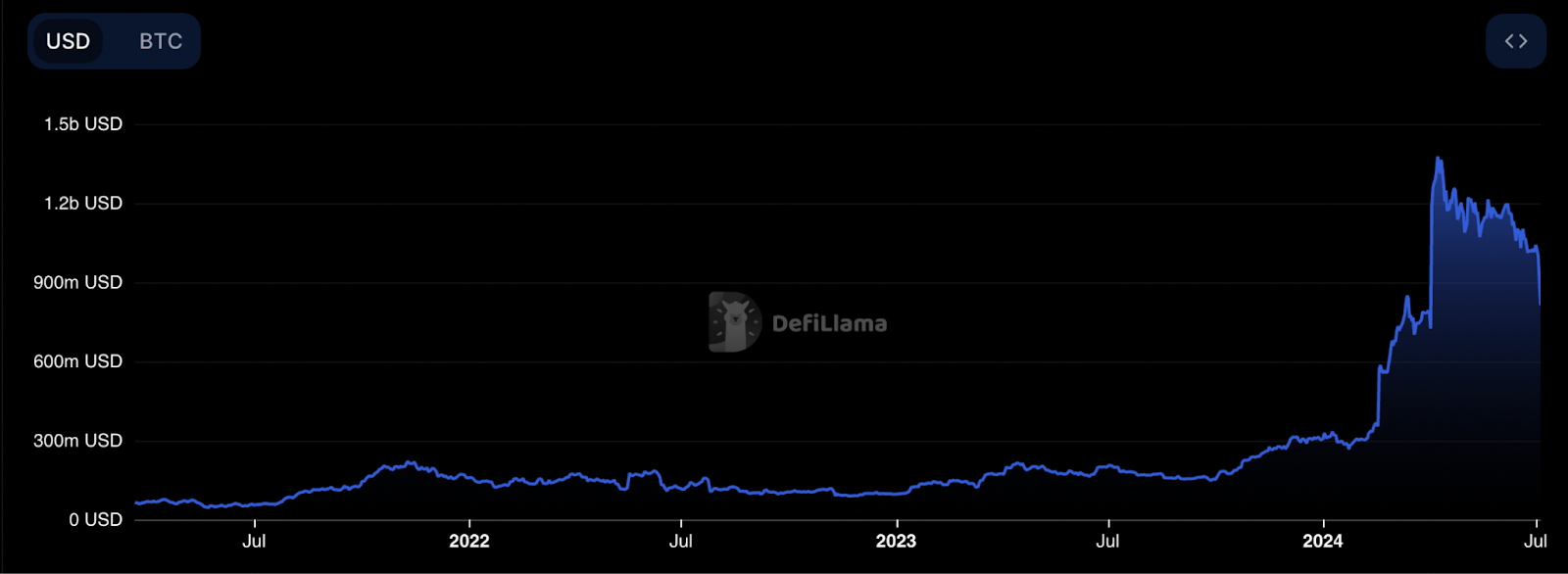Switch chart denomination to BTC
Image resolution: width=1568 pixels, height=574 pixels.
161,41
